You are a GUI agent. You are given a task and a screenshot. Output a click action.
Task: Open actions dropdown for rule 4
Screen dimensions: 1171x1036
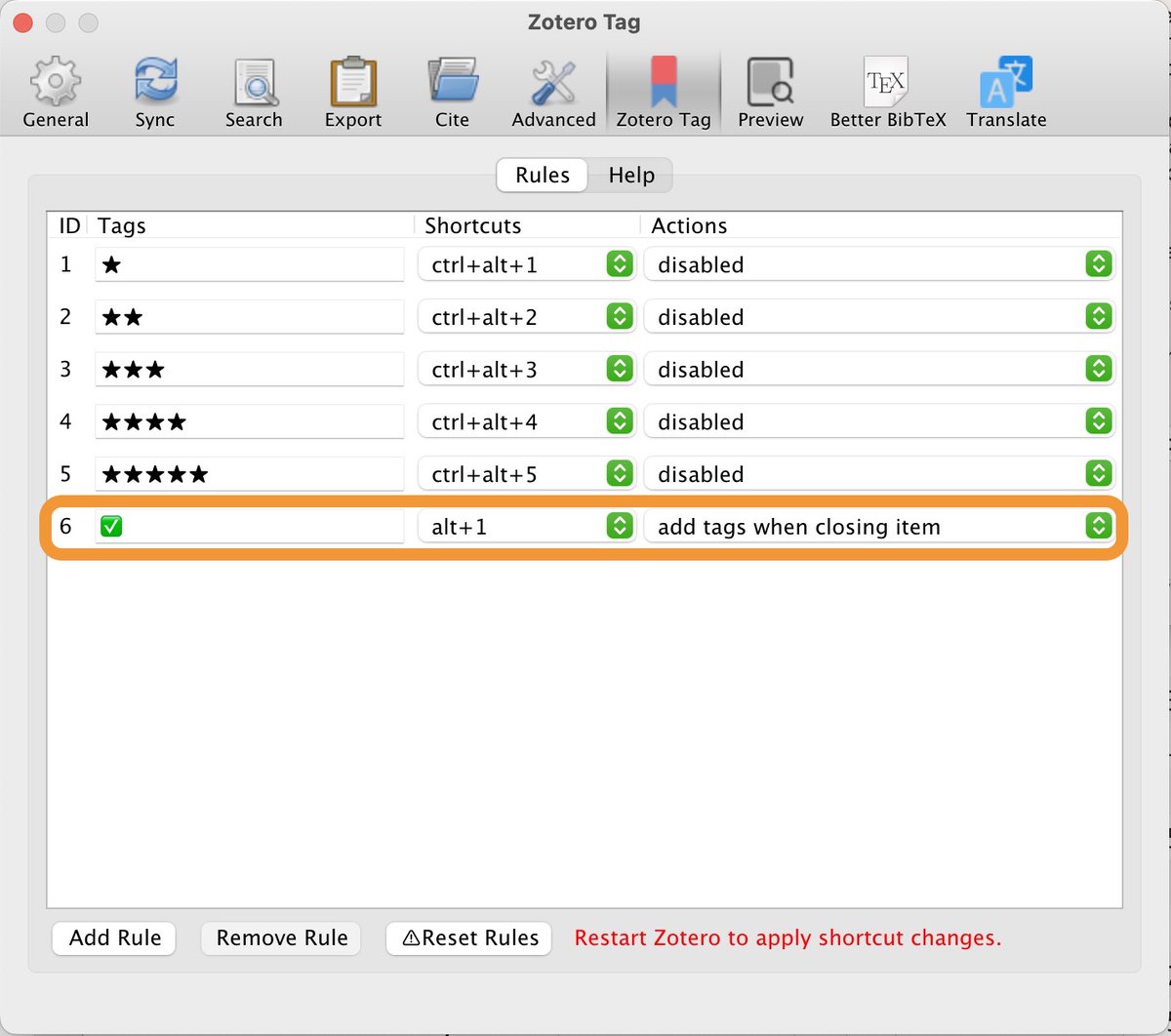[x=878, y=422]
